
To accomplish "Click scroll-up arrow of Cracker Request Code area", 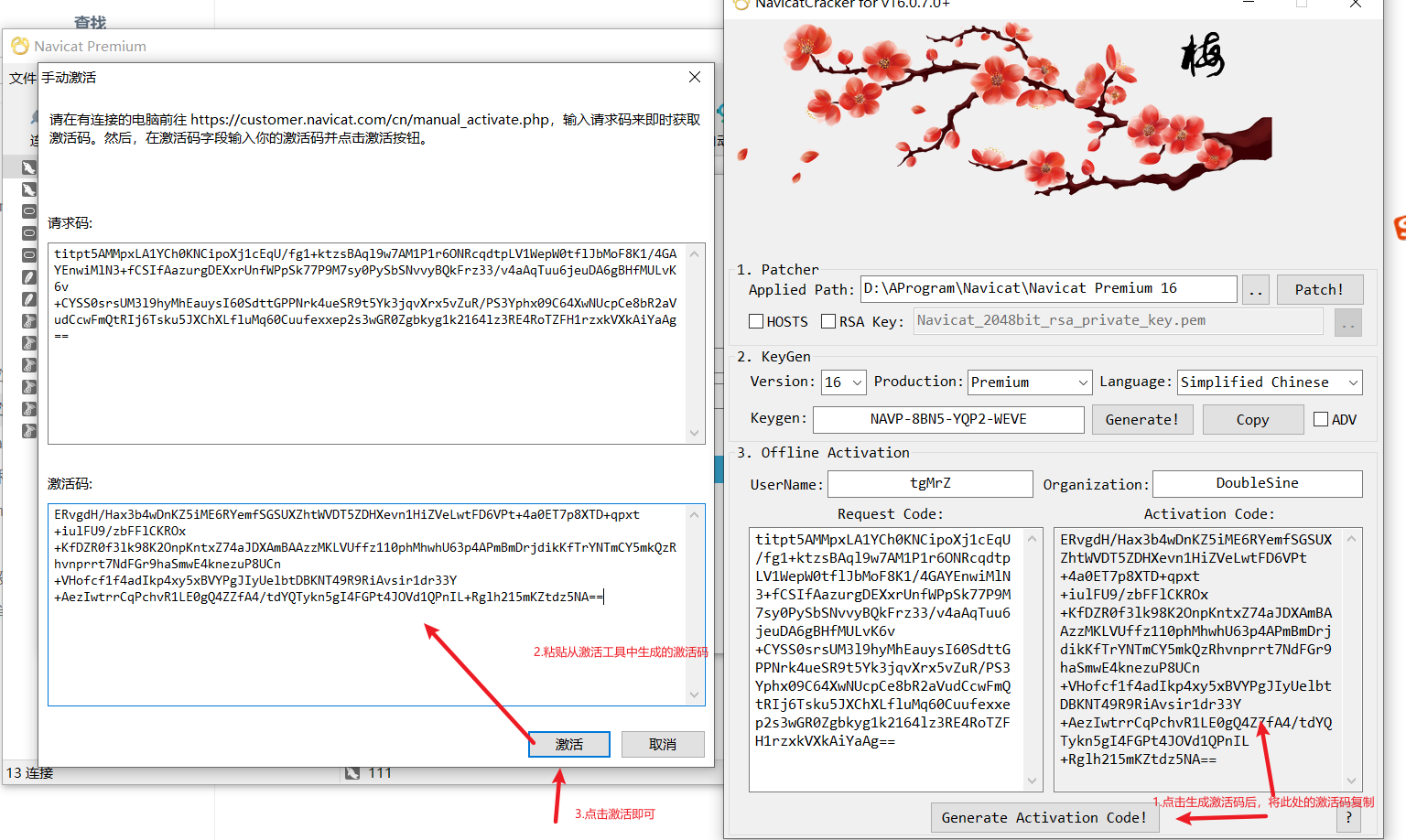I will point(1033,539).
